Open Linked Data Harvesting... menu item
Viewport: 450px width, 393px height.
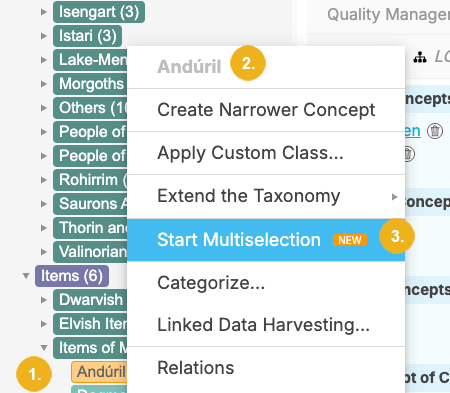tap(266, 325)
